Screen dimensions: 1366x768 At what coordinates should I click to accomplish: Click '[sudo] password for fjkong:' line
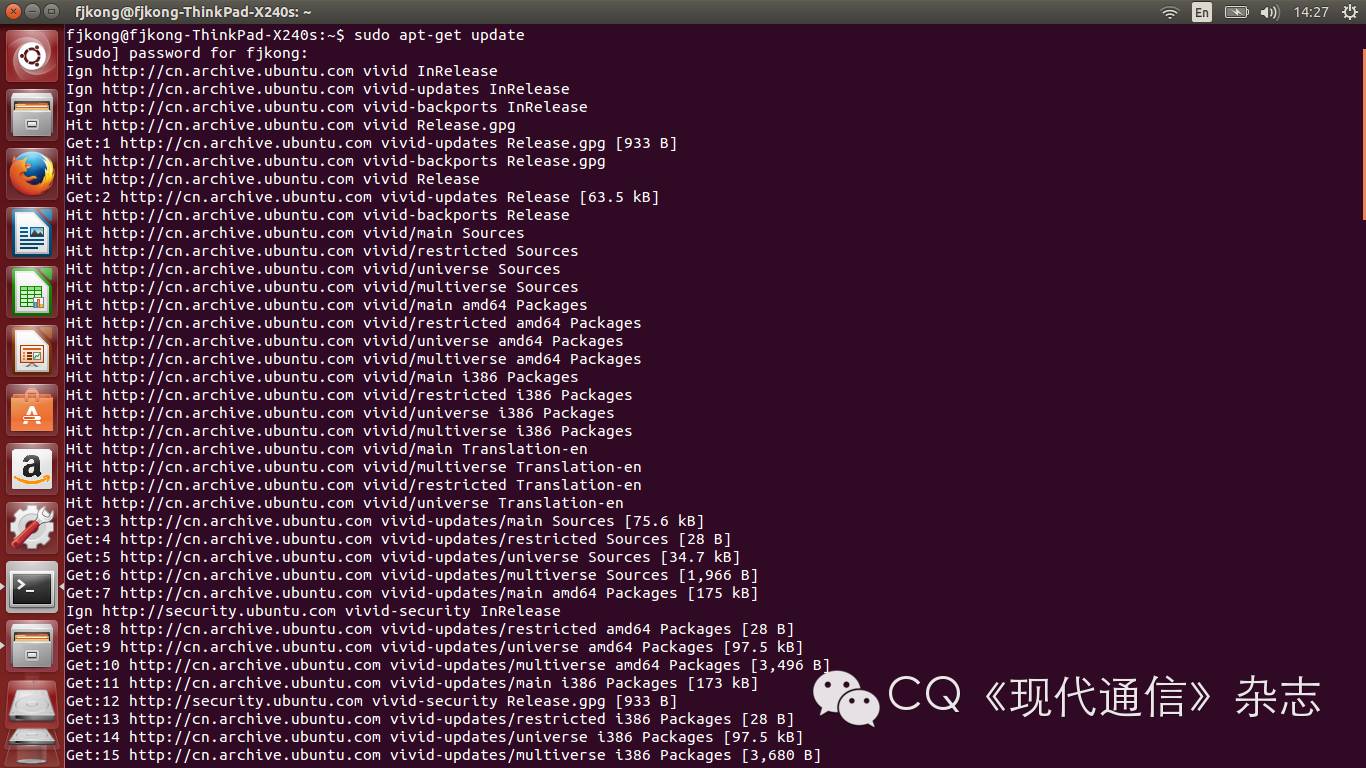point(187,53)
